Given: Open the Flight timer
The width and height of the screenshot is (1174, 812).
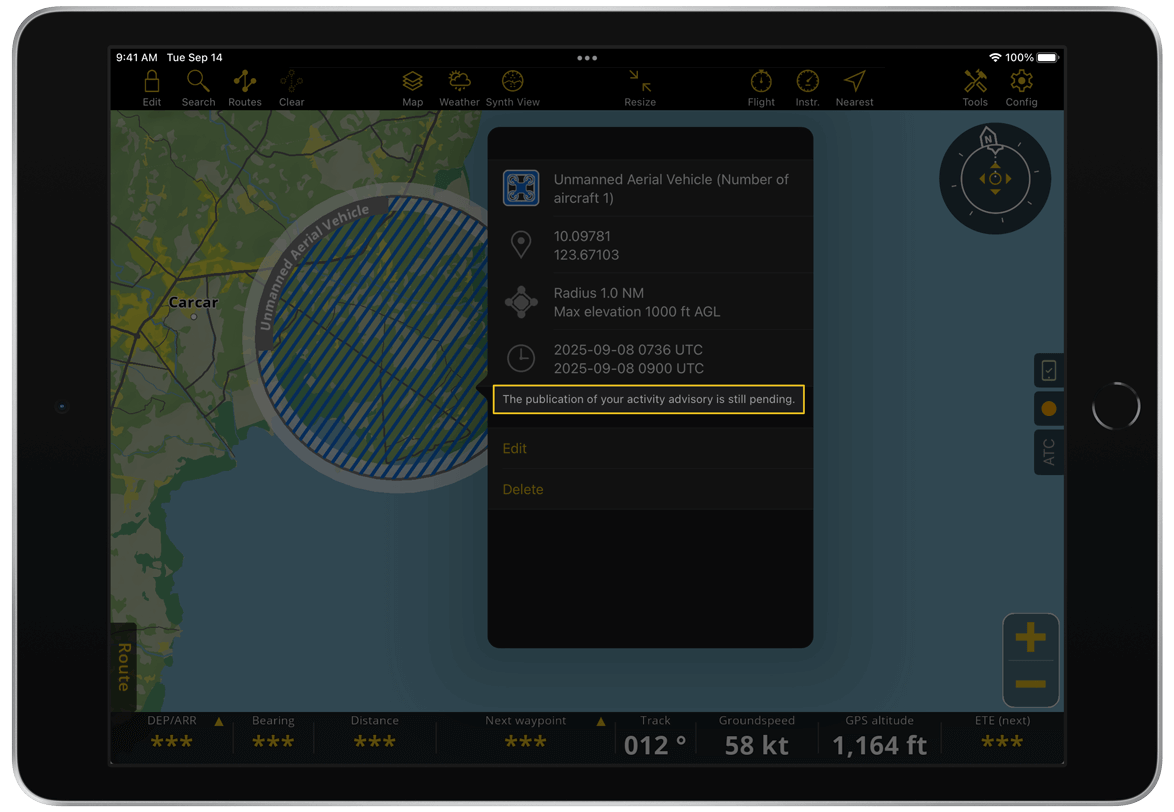Looking at the screenshot, I should pyautogui.click(x=761, y=88).
